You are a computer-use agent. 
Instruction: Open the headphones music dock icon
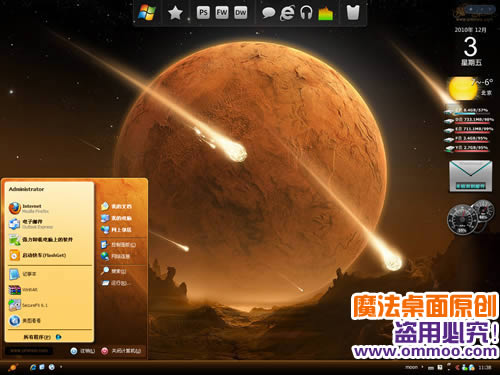[306, 13]
